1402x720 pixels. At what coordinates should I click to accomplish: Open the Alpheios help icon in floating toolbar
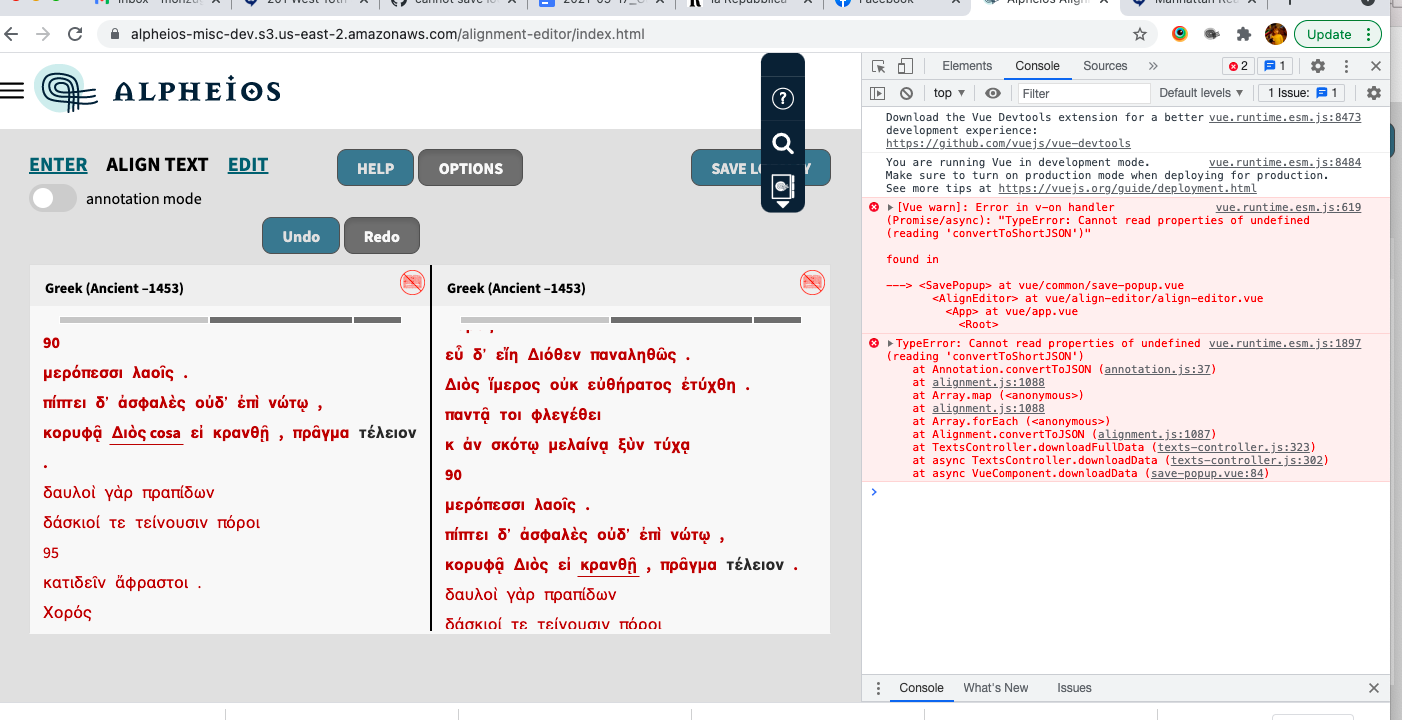tap(783, 98)
